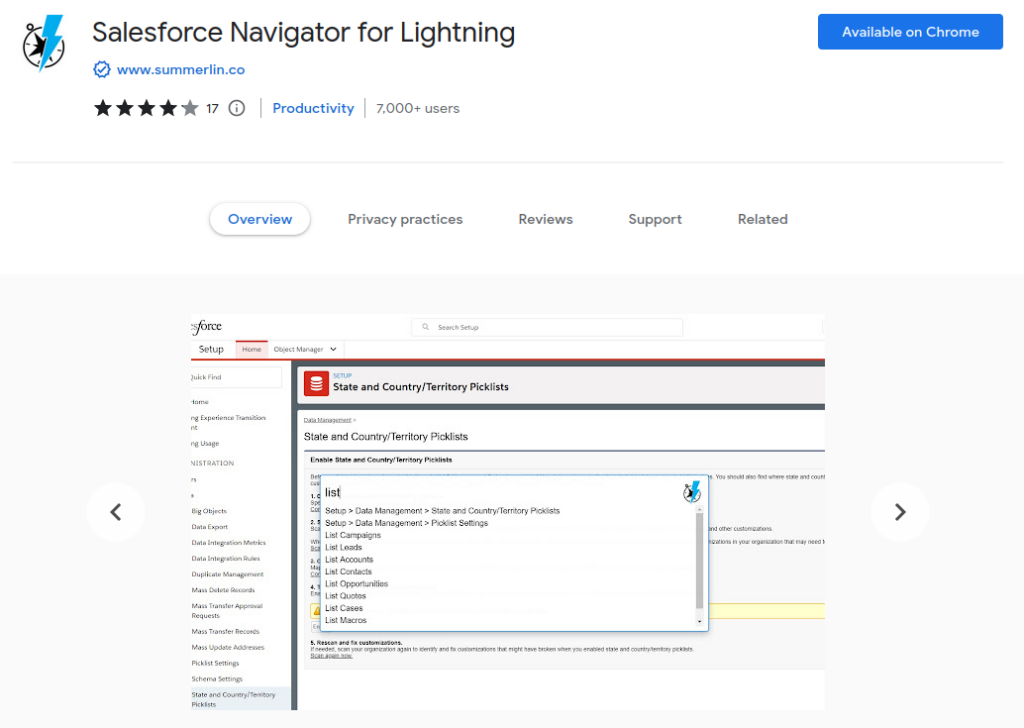Click the Navigator lightning icon in the command palette
Screen dimensions: 1024x728
pos(690,492)
